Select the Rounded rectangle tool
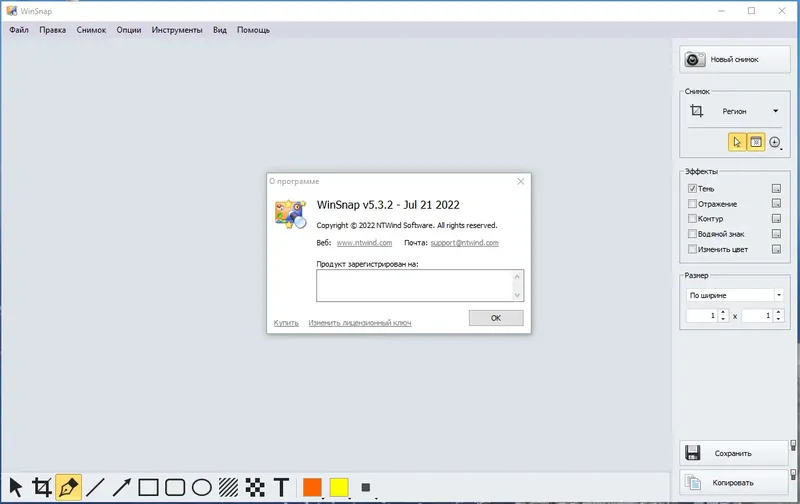 point(175,487)
